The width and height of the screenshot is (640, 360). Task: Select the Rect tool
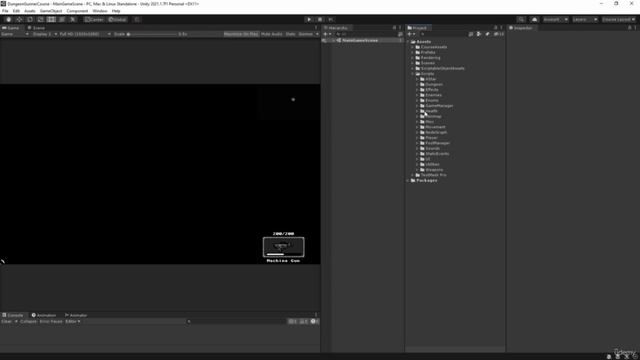[x=51, y=20]
